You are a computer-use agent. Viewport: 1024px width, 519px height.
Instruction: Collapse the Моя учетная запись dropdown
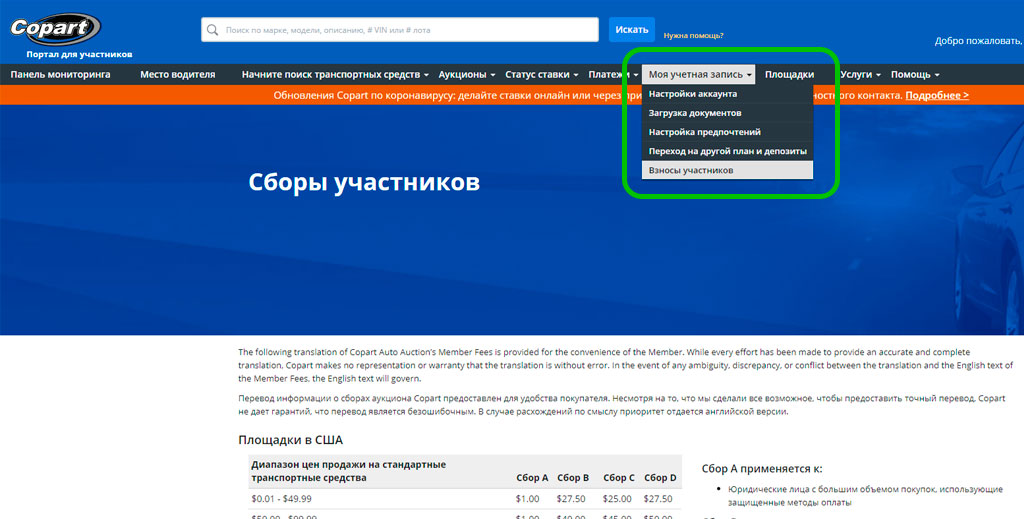(699, 74)
